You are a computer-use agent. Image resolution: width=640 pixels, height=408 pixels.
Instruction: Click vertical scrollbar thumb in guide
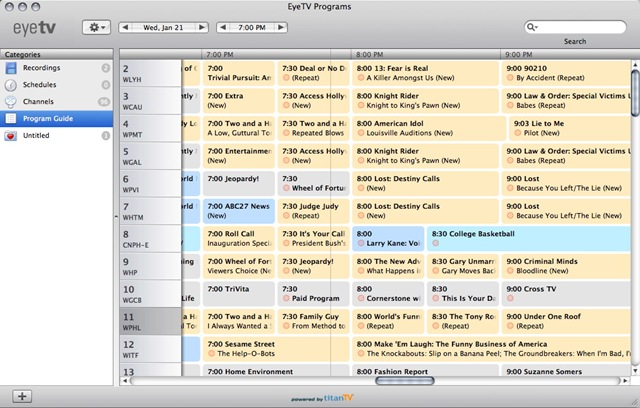point(635,93)
